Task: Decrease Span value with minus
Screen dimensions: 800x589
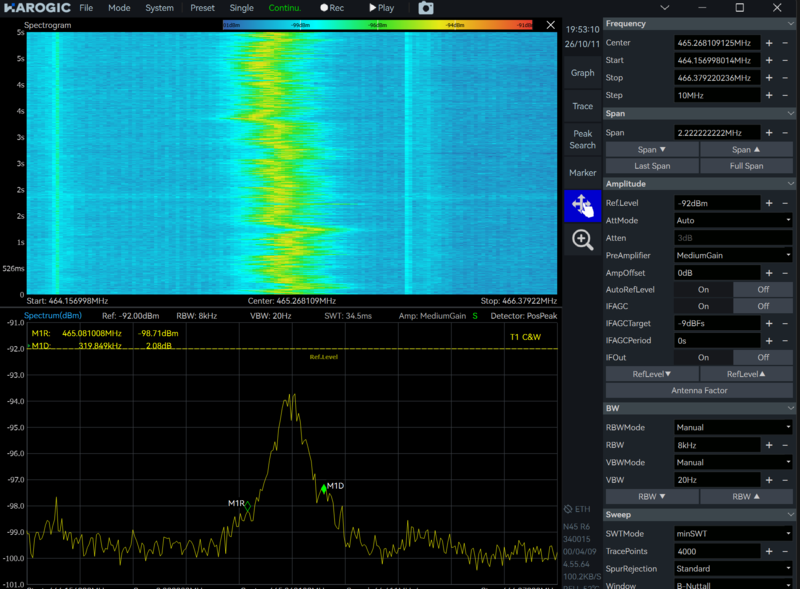Action: [x=785, y=133]
